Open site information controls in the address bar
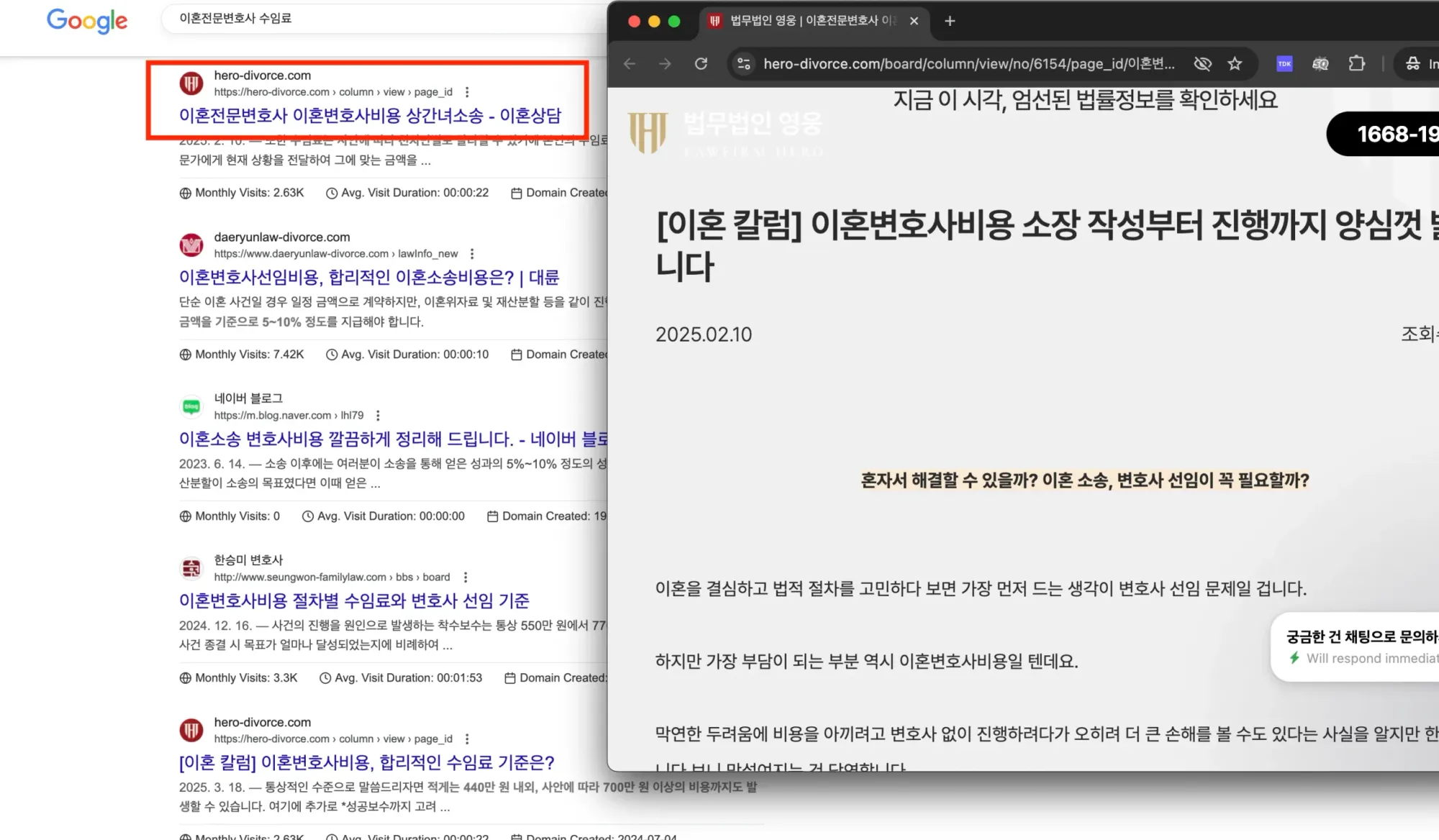Viewport: 1439px width, 840px height. (x=743, y=63)
